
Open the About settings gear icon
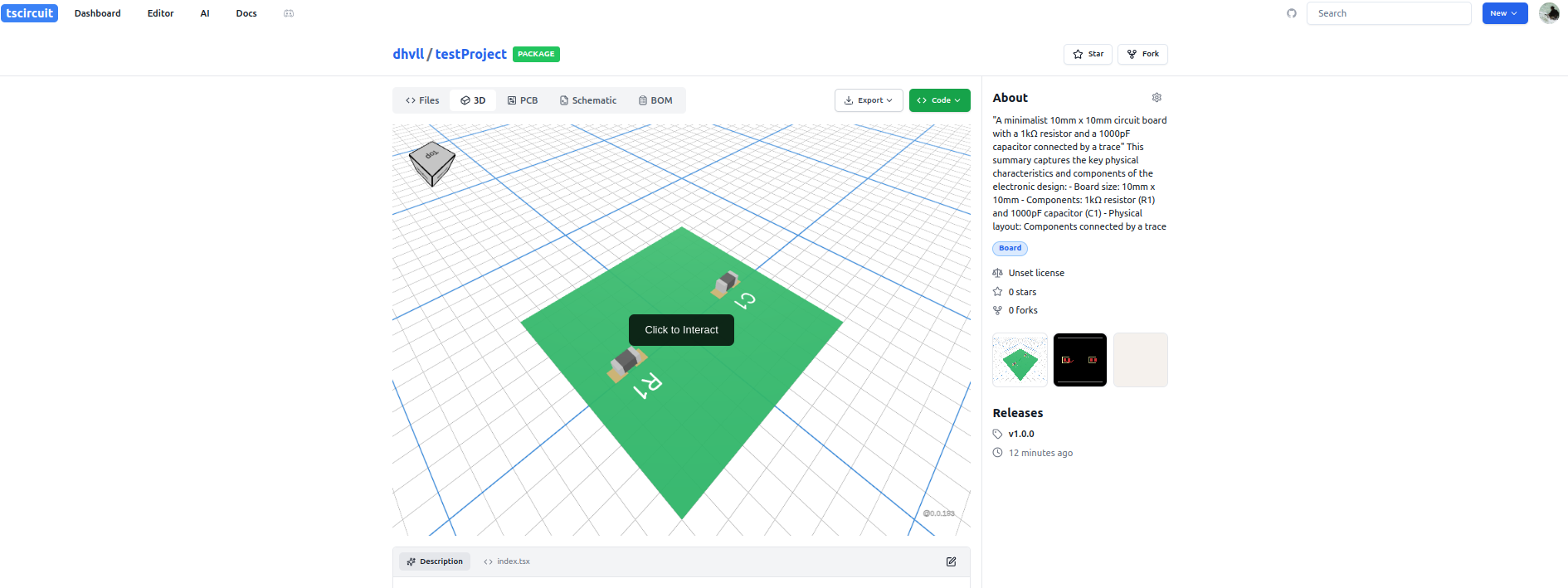tap(1157, 98)
